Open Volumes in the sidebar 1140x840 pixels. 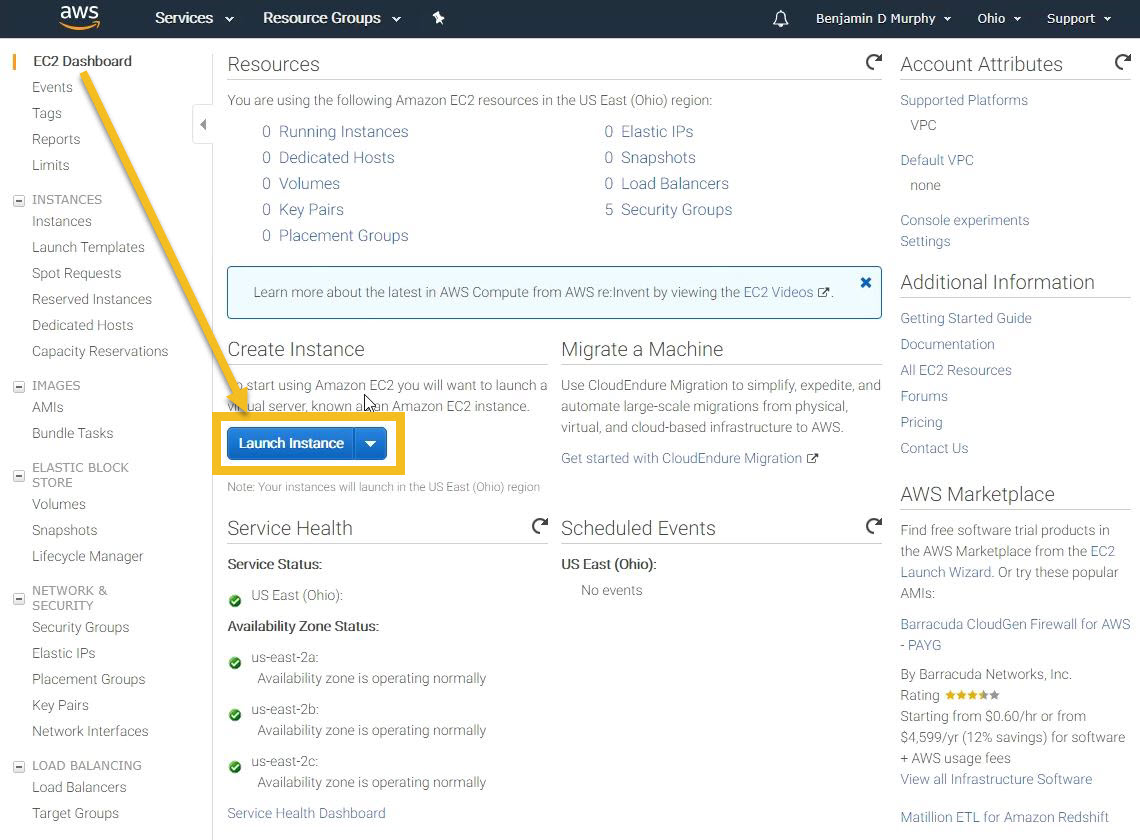click(58, 504)
